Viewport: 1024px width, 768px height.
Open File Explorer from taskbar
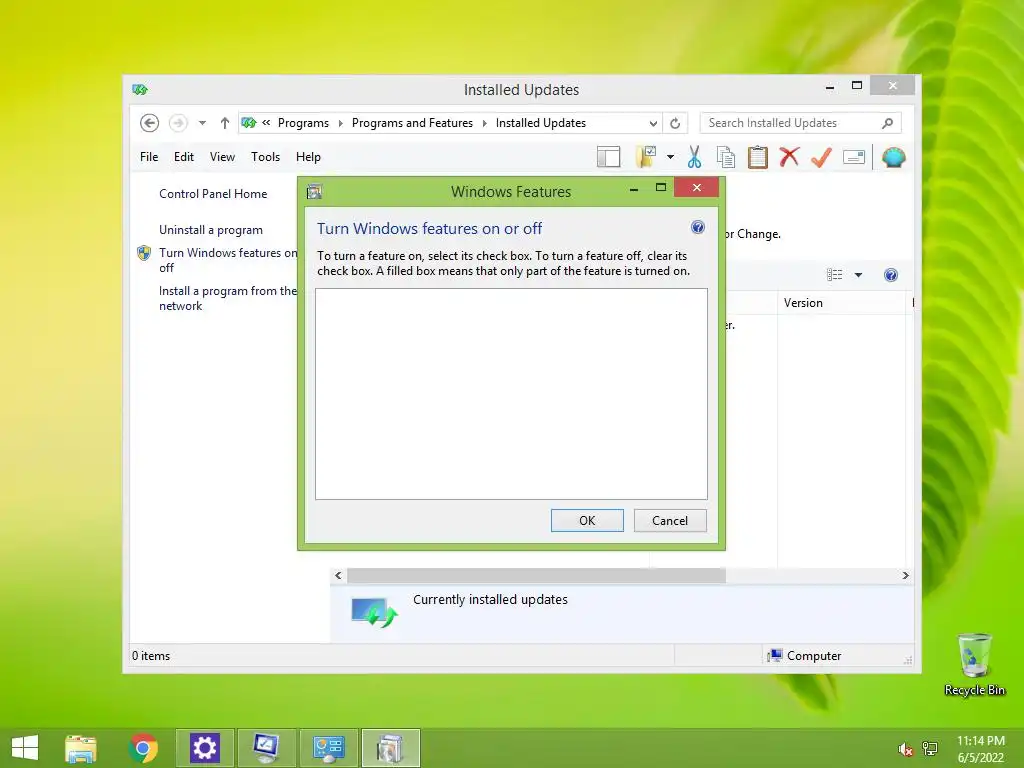[x=81, y=748]
